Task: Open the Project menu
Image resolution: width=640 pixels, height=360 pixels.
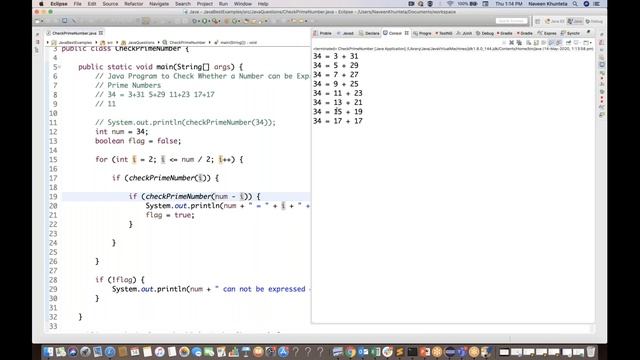Action: click(204, 4)
